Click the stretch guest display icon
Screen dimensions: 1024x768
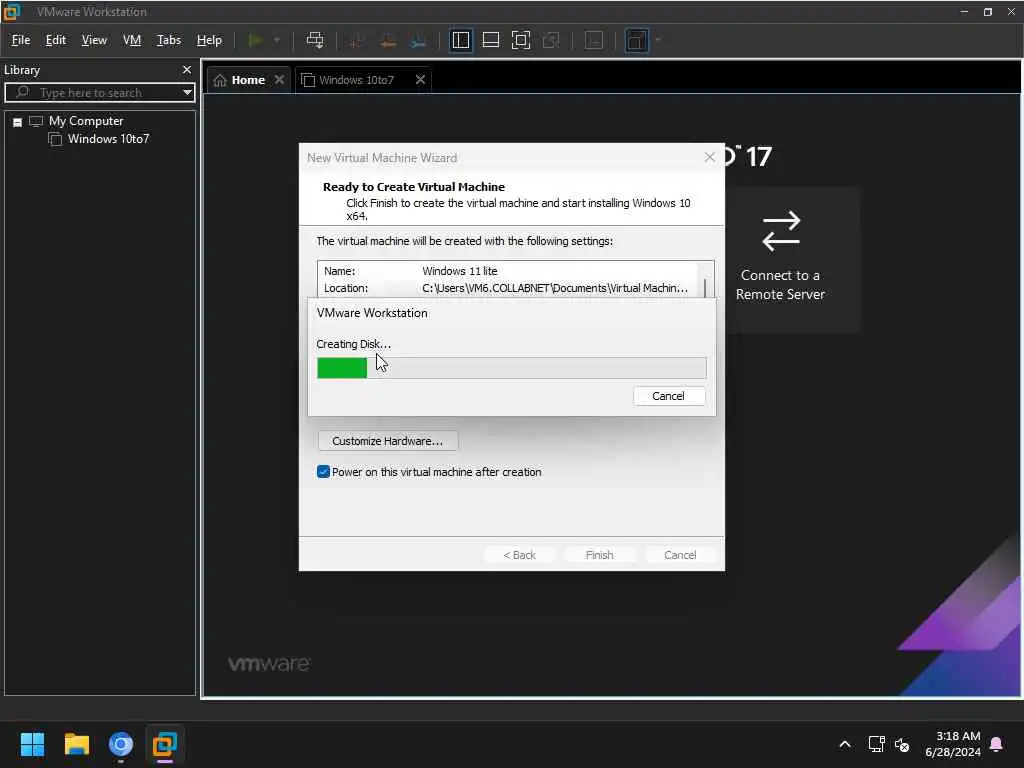point(637,40)
